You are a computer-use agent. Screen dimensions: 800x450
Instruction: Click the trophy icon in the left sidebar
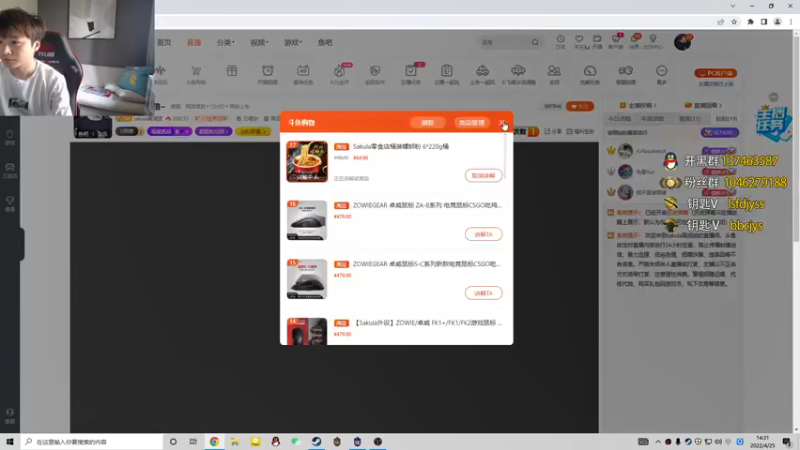pyautogui.click(x=10, y=201)
